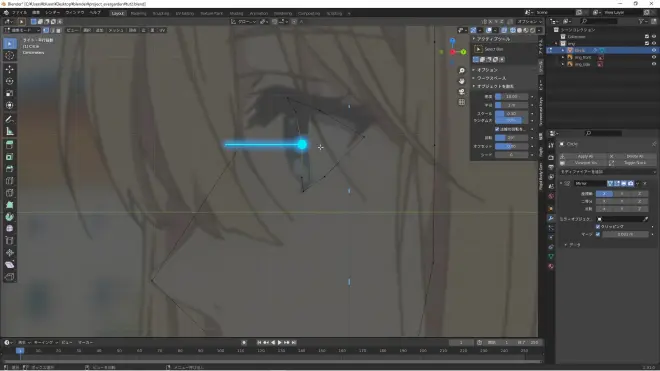This screenshot has width=660, height=371.
Task: Expand the オプション panel in sidebar
Action: click(474, 70)
